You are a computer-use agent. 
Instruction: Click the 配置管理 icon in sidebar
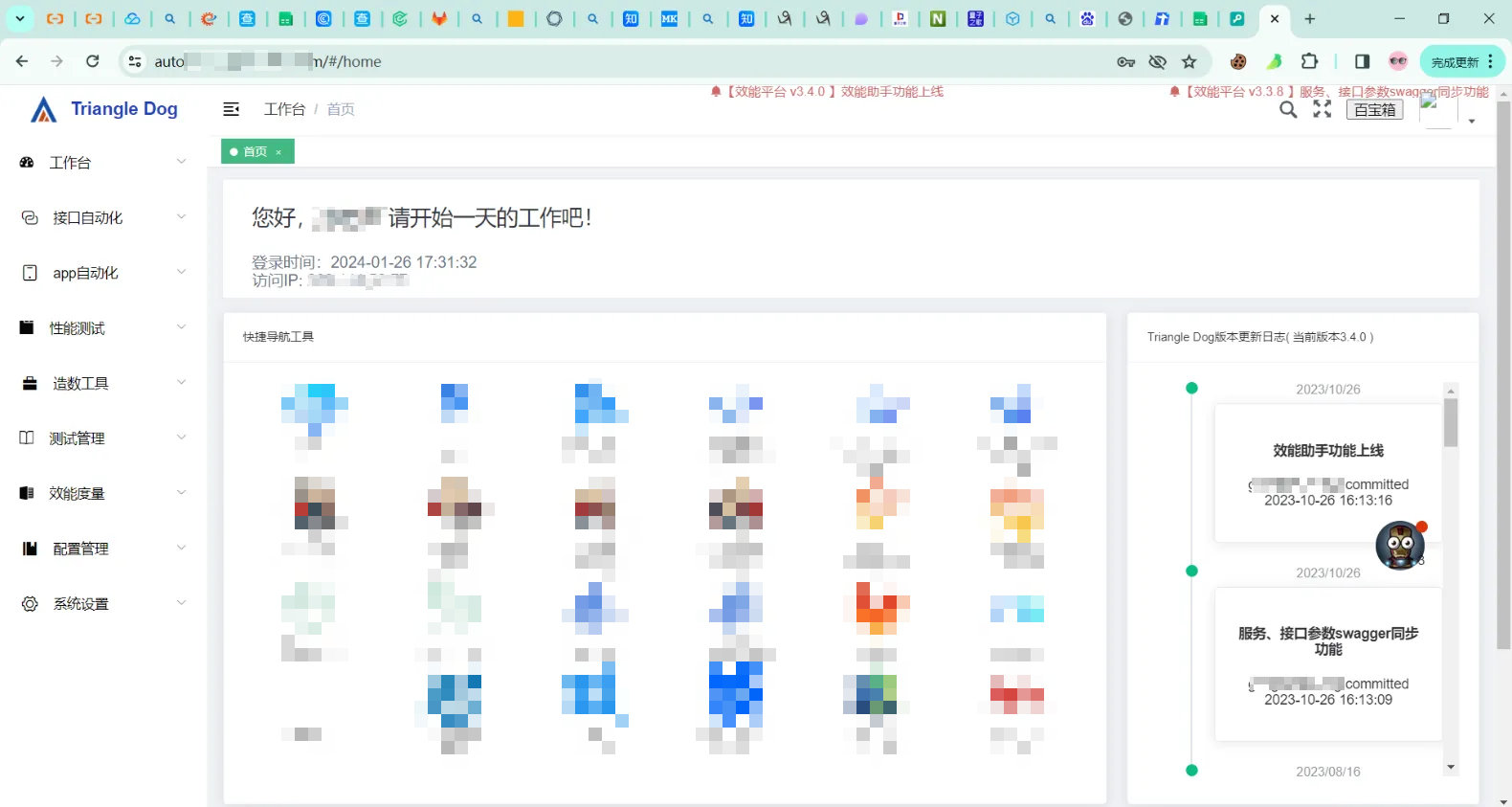click(x=30, y=549)
